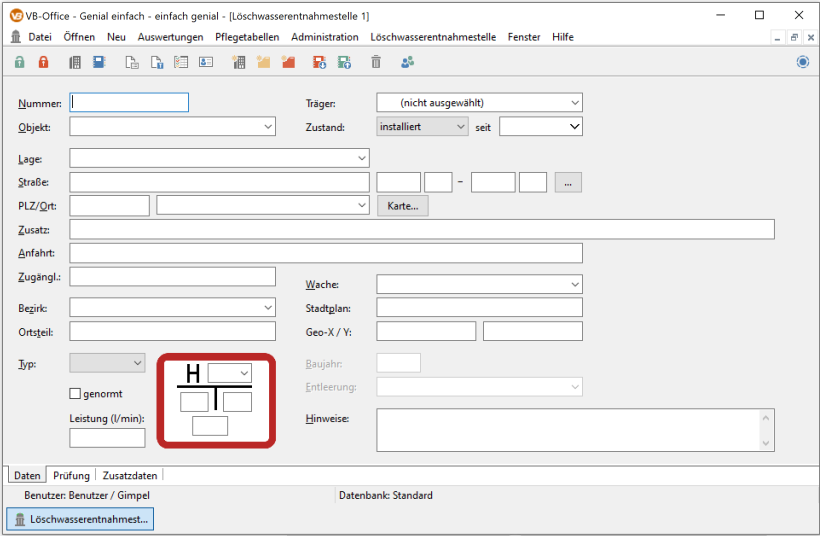Image resolution: width=820 pixels, height=536 pixels.
Task: Enable the genormt checkbox
Action: [x=75, y=394]
